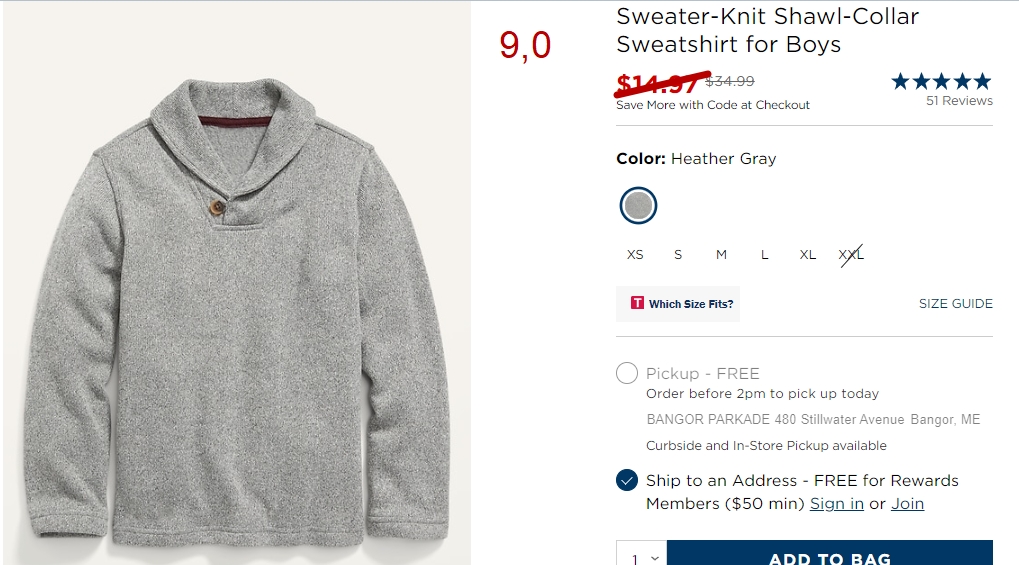Open the quantity dropdown
Image resolution: width=1019 pixels, height=565 pixels.
click(x=641, y=553)
